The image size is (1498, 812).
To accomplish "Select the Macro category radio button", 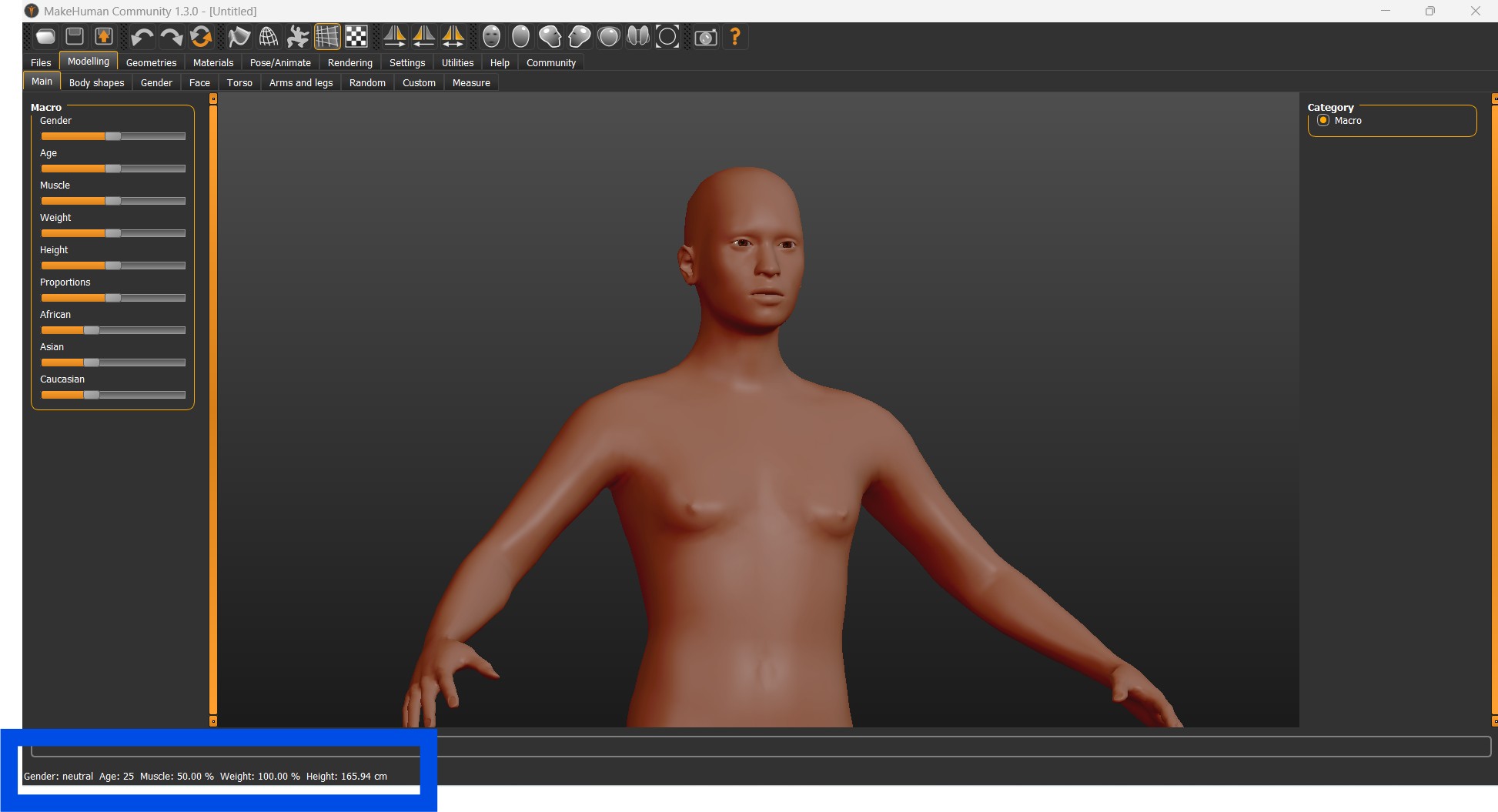I will [1323, 121].
